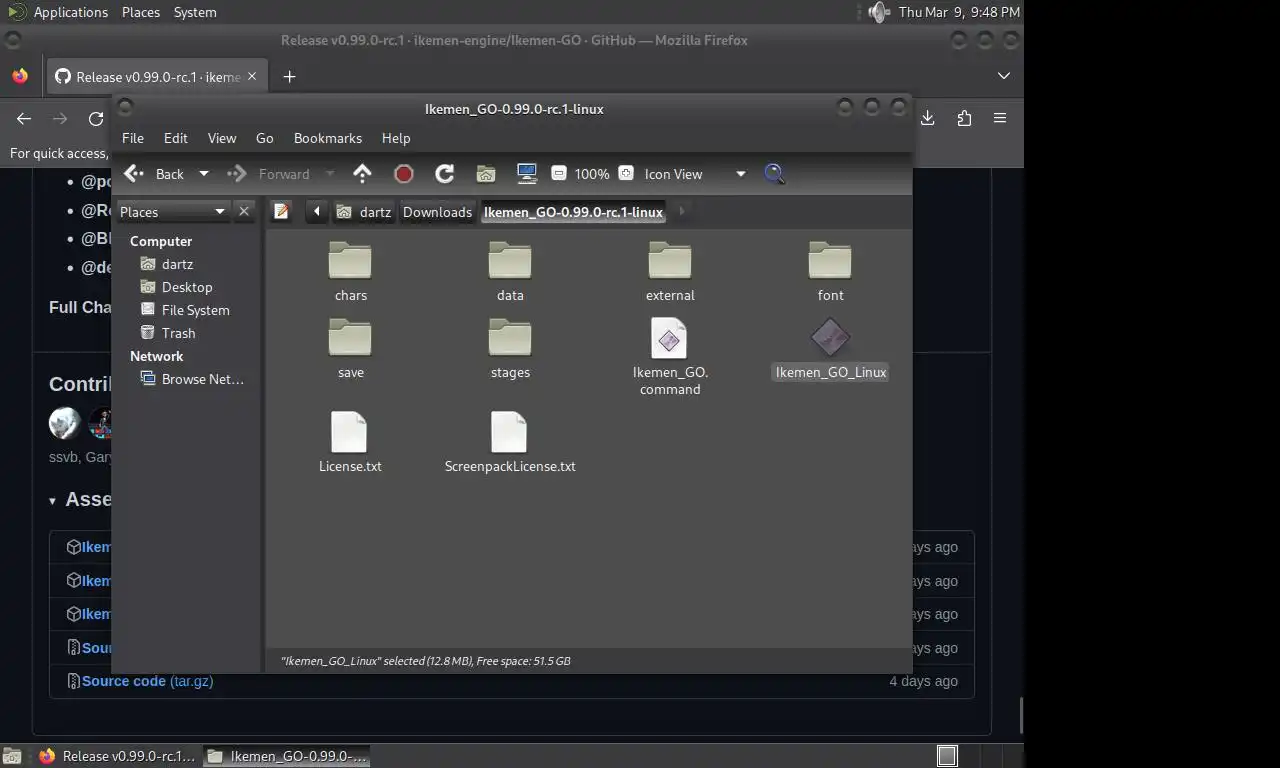This screenshot has width=1280, height=768.
Task: Zoom out with the minus icon
Action: [x=559, y=173]
